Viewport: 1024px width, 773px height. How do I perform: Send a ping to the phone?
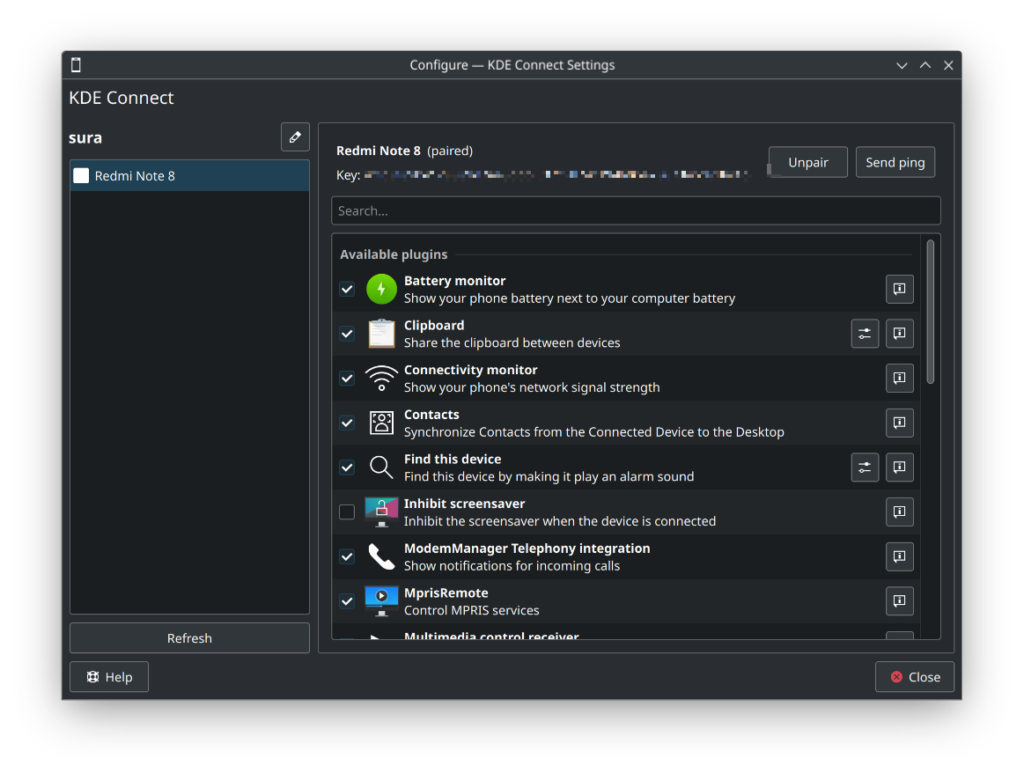point(895,161)
